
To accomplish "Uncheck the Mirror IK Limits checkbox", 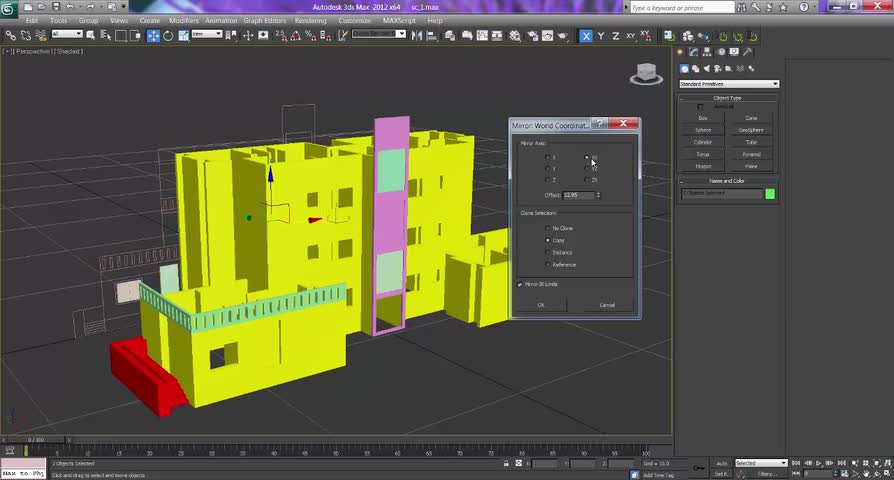I will click(521, 285).
